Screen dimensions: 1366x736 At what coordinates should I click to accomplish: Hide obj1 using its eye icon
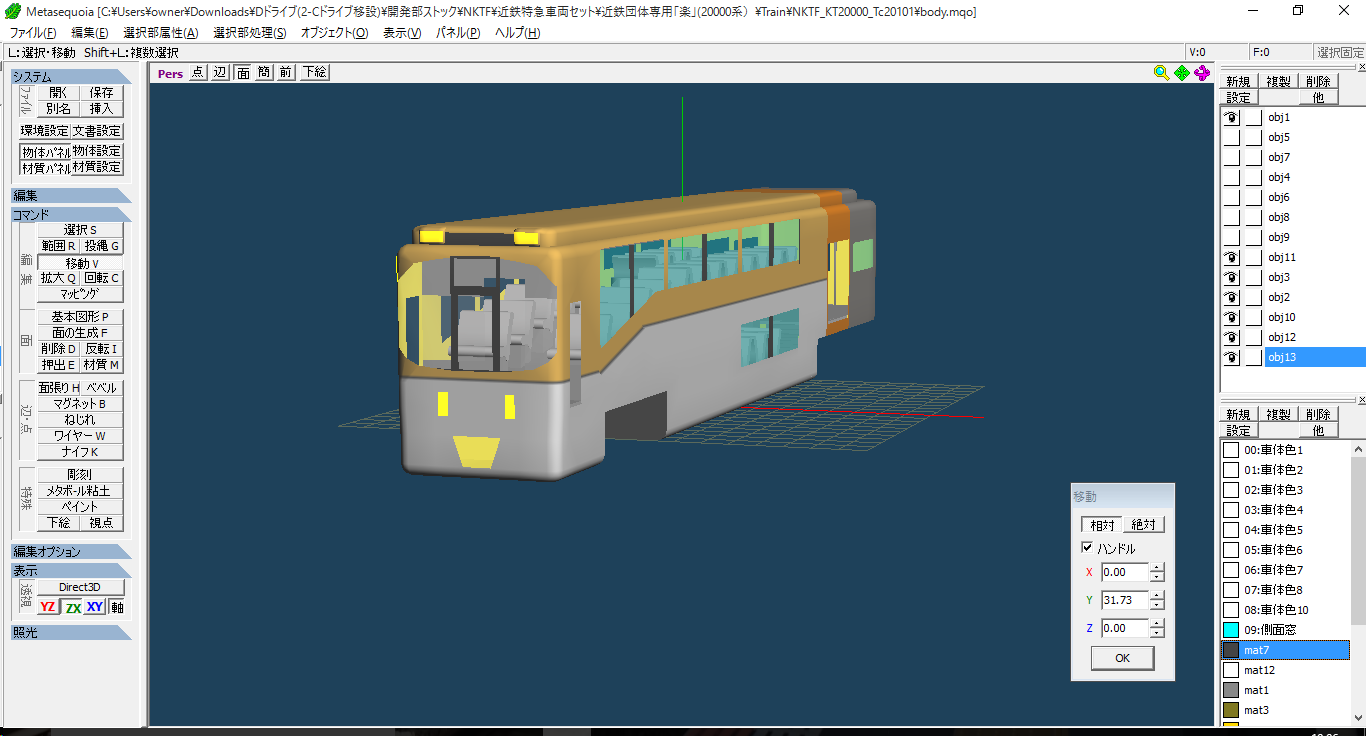click(x=1232, y=117)
